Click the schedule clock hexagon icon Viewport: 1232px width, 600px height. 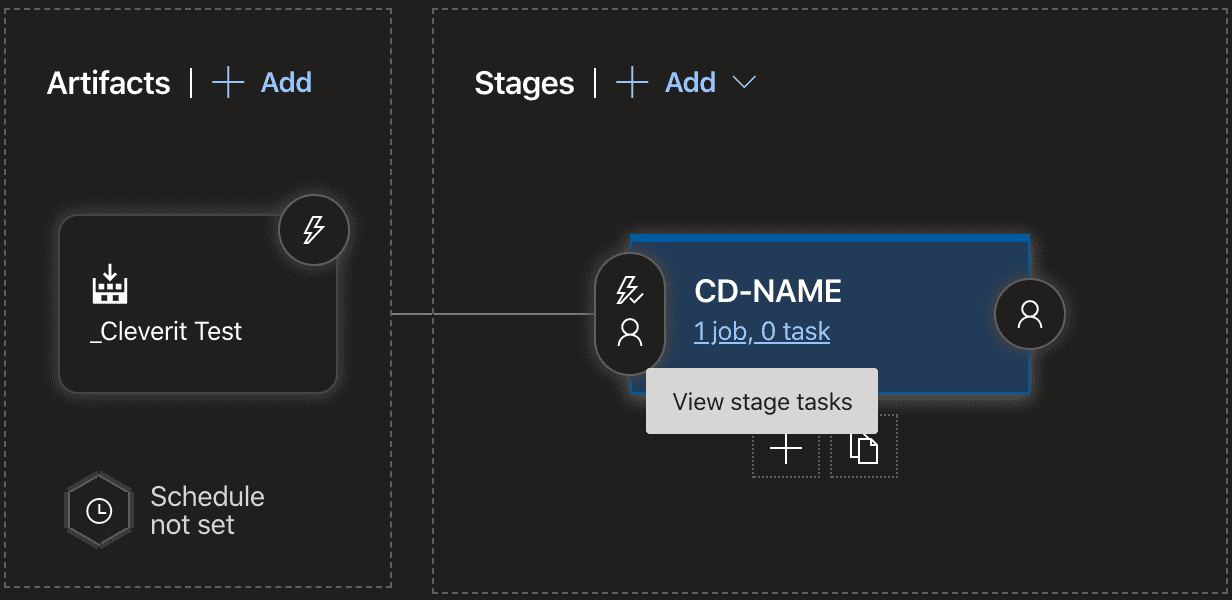click(99, 510)
